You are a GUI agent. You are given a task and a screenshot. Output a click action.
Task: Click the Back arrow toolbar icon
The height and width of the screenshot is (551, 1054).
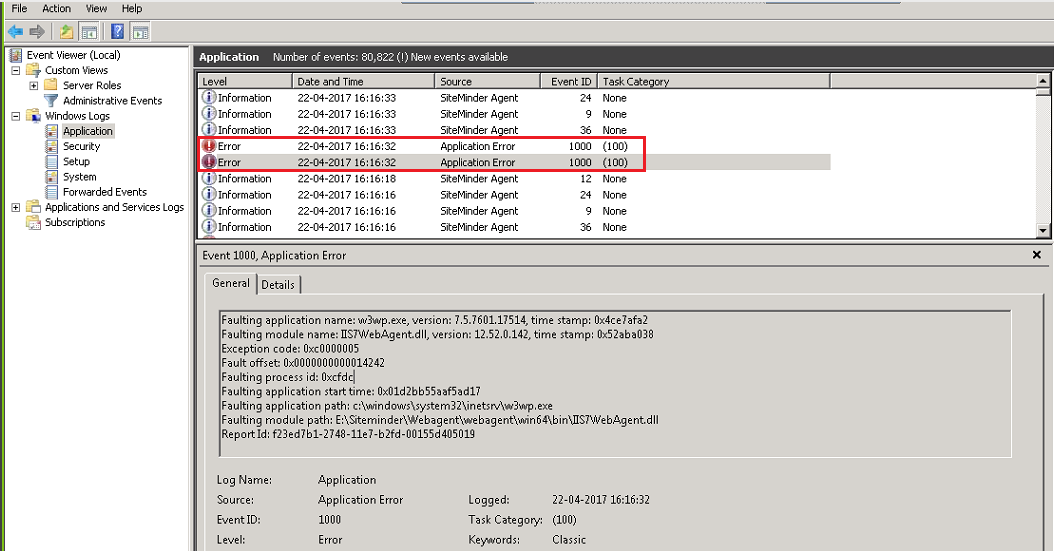15,32
